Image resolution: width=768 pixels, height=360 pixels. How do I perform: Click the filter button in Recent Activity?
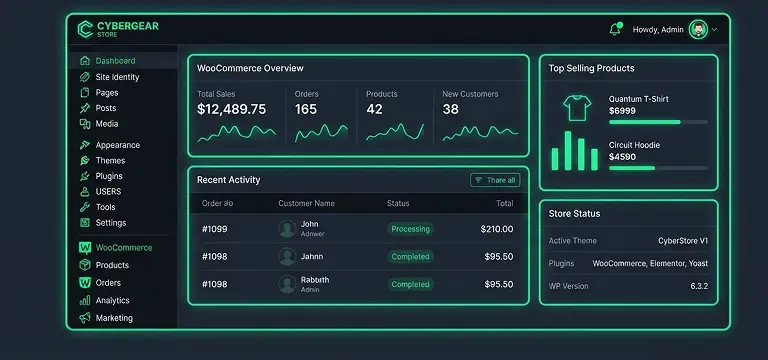click(x=495, y=180)
